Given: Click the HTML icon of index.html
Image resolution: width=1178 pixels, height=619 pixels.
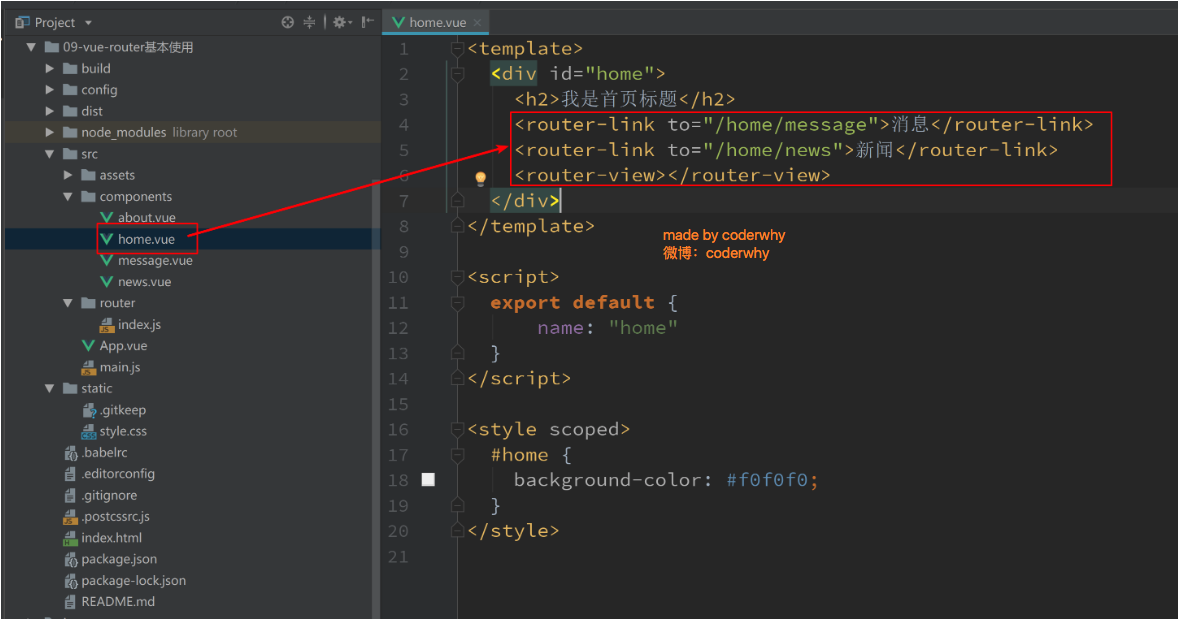Looking at the screenshot, I should 70,538.
